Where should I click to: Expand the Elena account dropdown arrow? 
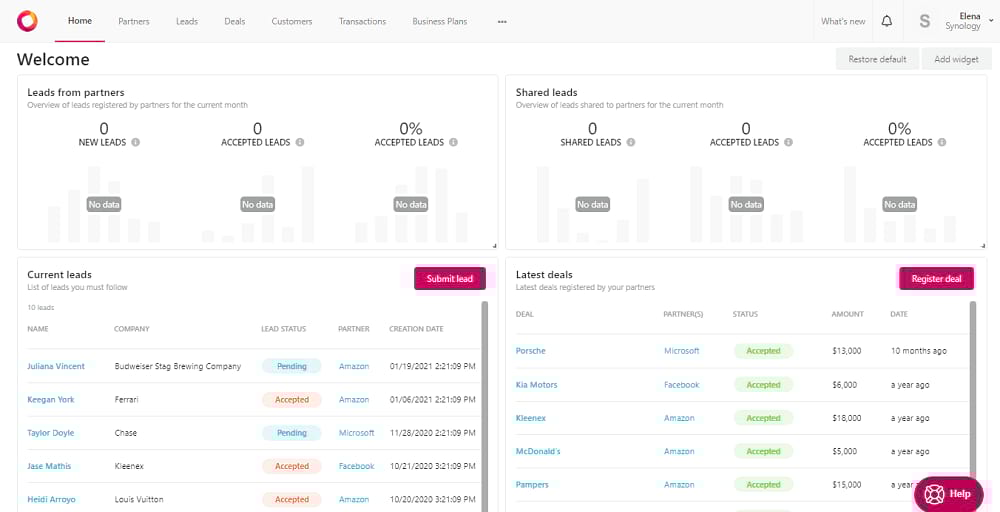pyautogui.click(x=991, y=21)
